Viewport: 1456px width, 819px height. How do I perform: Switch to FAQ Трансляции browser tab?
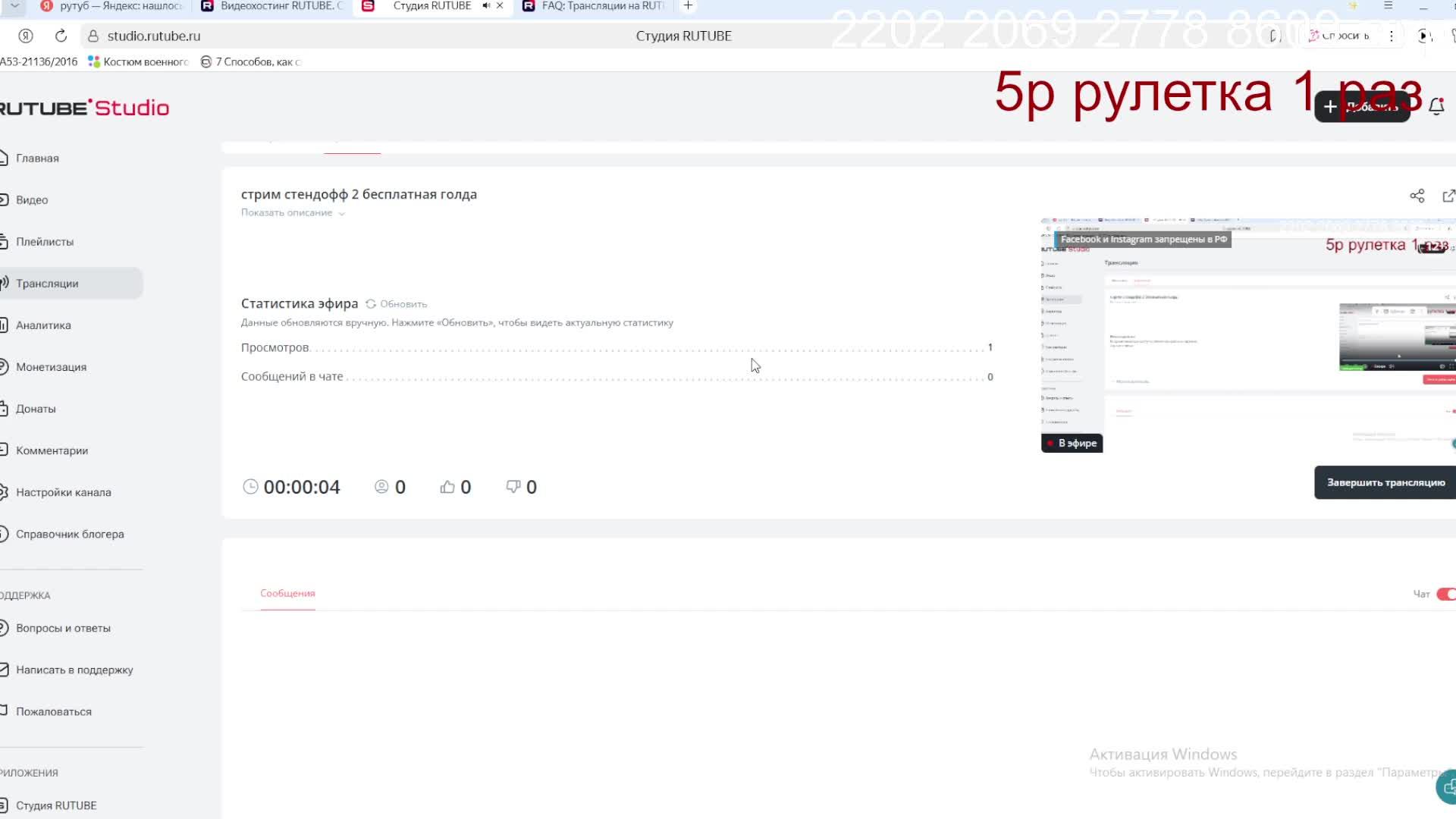coord(602,6)
